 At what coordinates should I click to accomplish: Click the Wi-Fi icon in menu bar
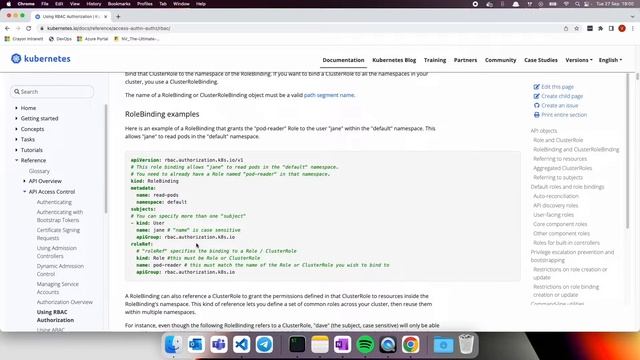pos(566,4)
